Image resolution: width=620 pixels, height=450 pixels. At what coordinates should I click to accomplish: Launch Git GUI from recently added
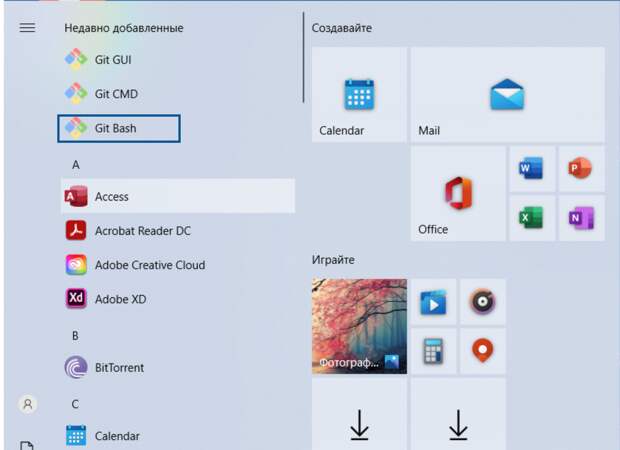(178, 60)
